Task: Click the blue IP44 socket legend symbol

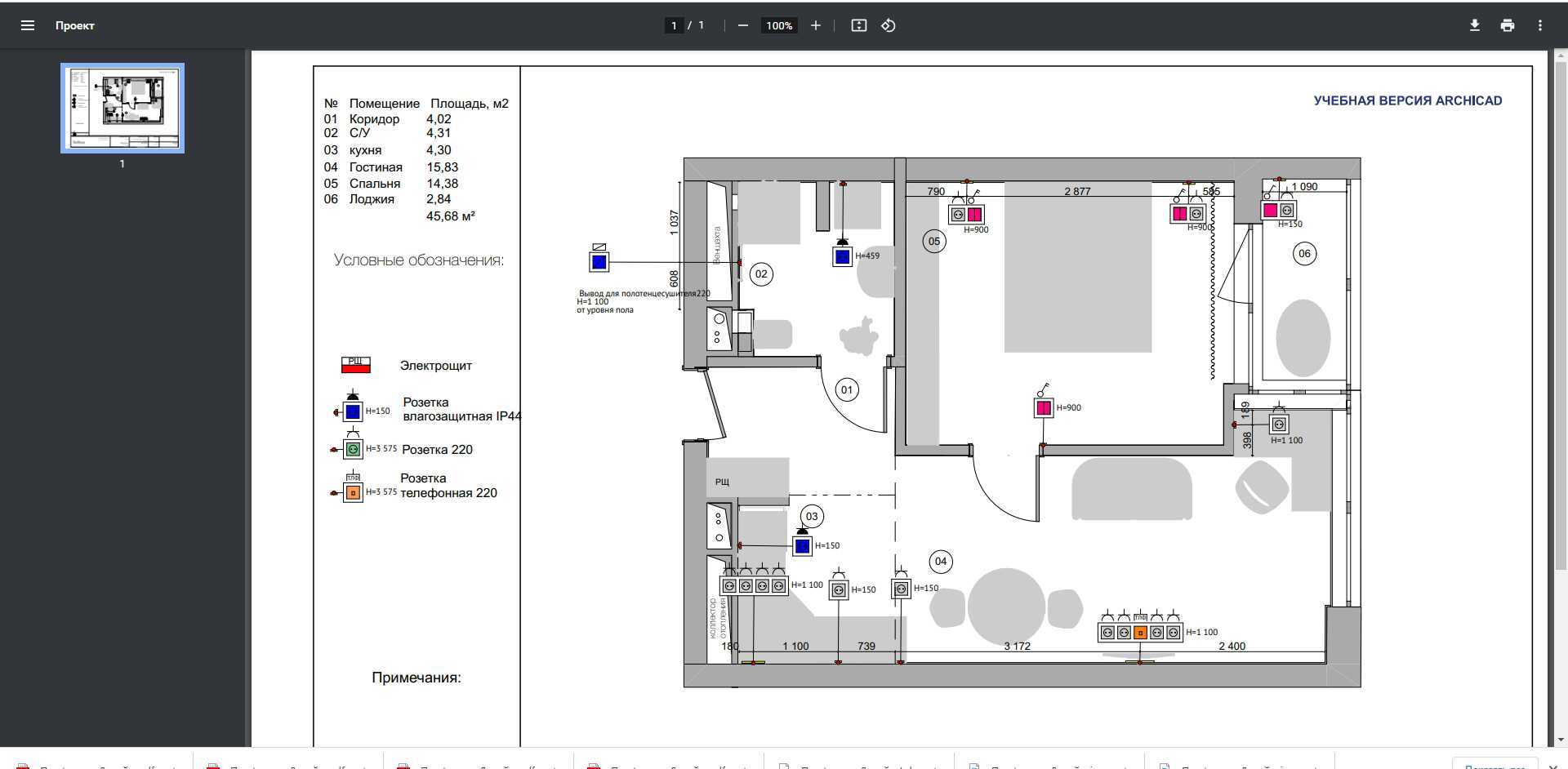Action: [353, 411]
